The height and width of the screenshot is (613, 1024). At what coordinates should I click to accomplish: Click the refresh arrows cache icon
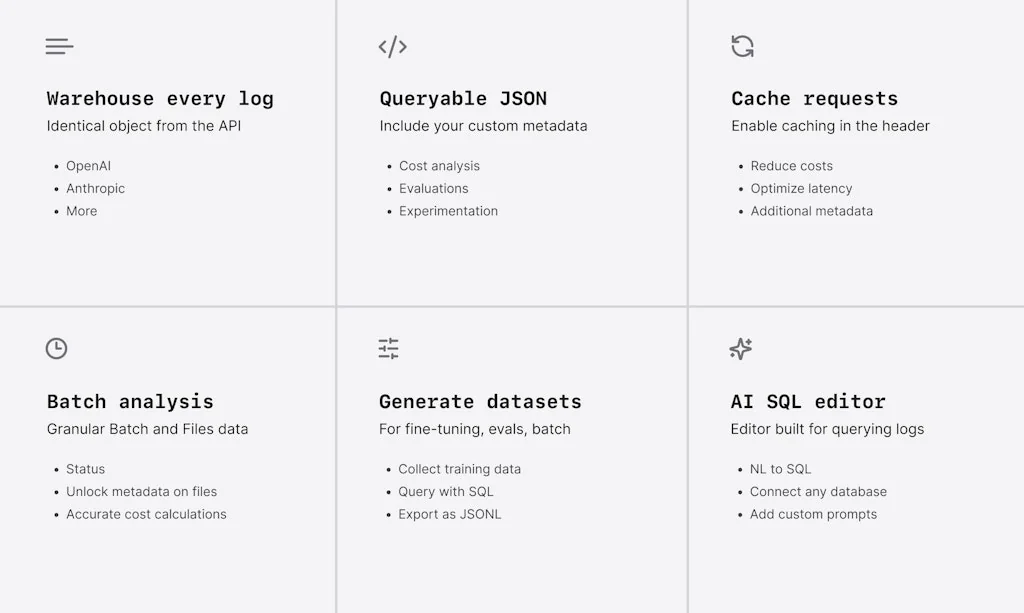coord(742,46)
